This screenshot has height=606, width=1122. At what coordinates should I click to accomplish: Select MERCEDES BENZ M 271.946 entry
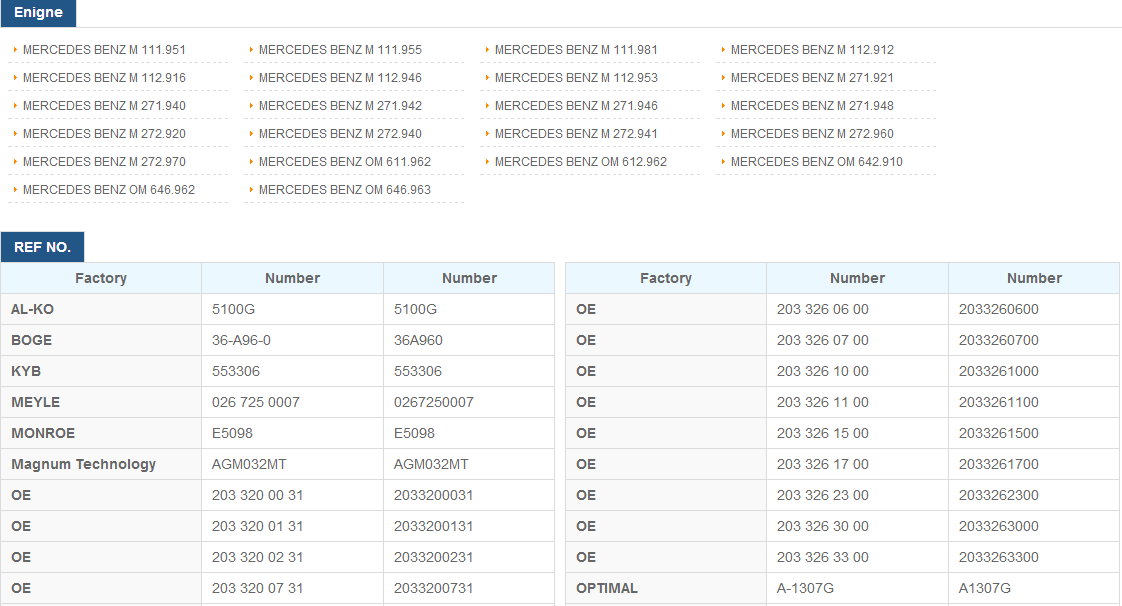coord(576,105)
